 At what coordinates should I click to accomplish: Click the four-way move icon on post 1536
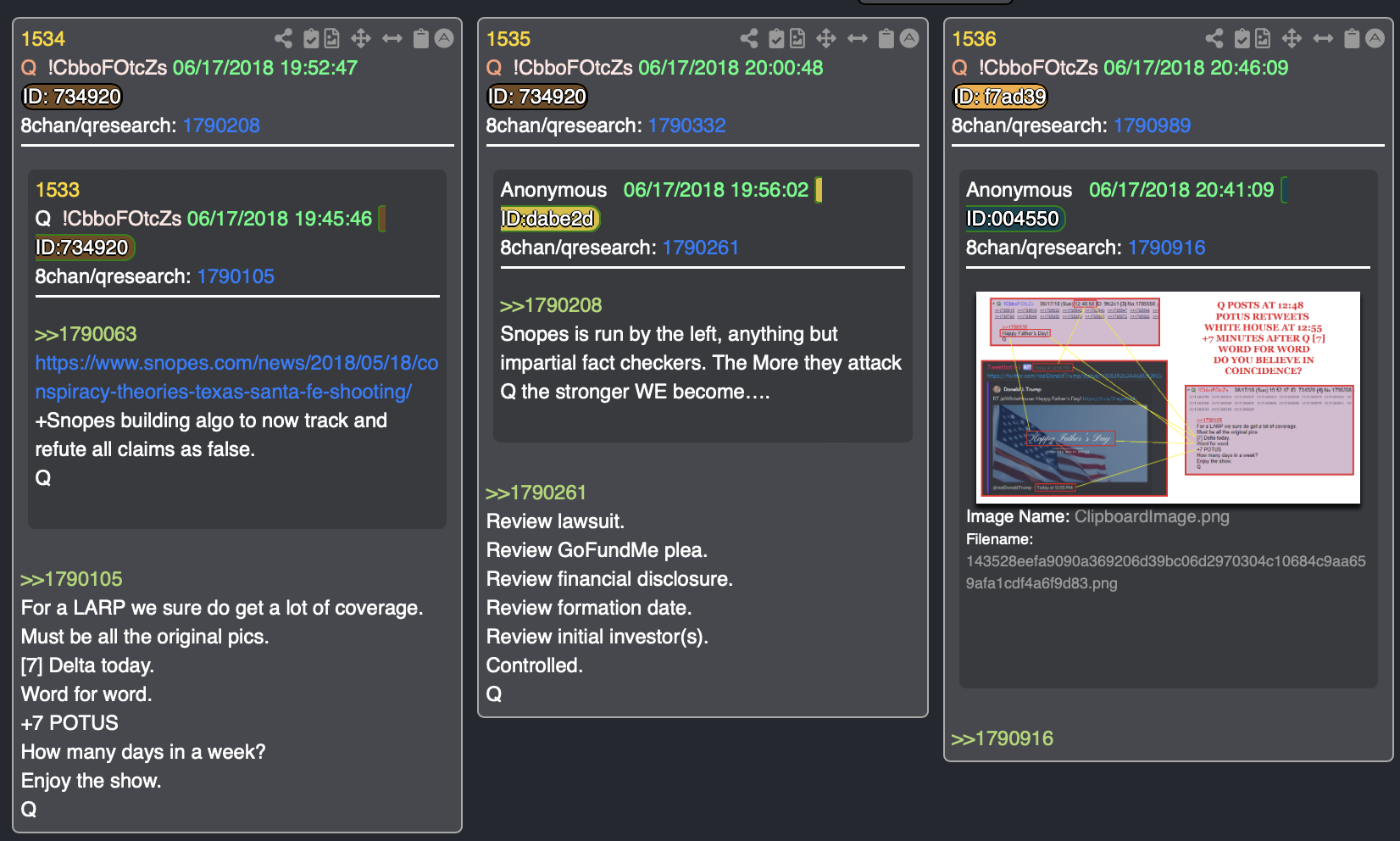tap(1291, 38)
